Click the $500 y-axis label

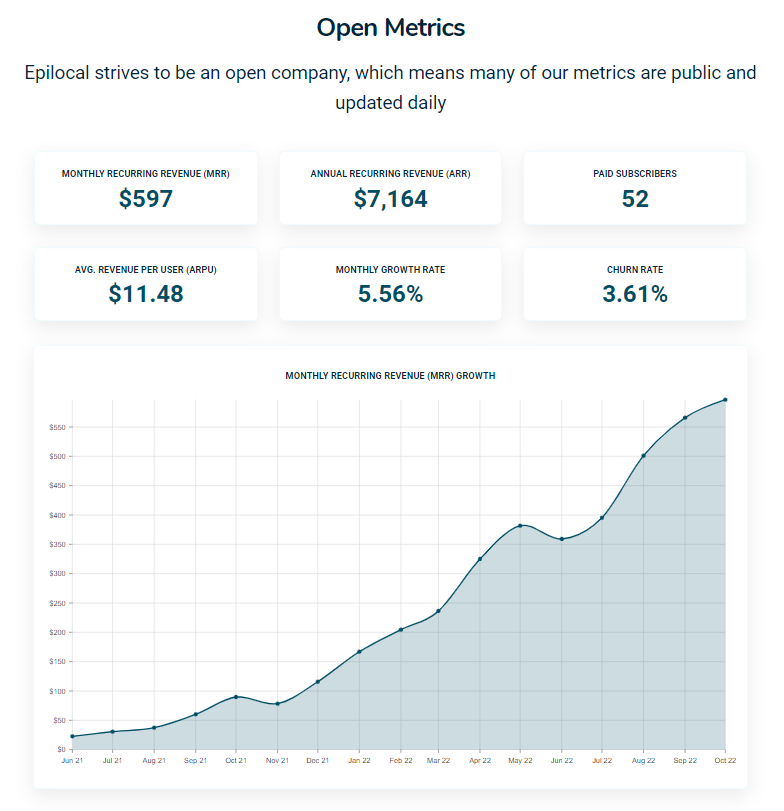(x=57, y=456)
